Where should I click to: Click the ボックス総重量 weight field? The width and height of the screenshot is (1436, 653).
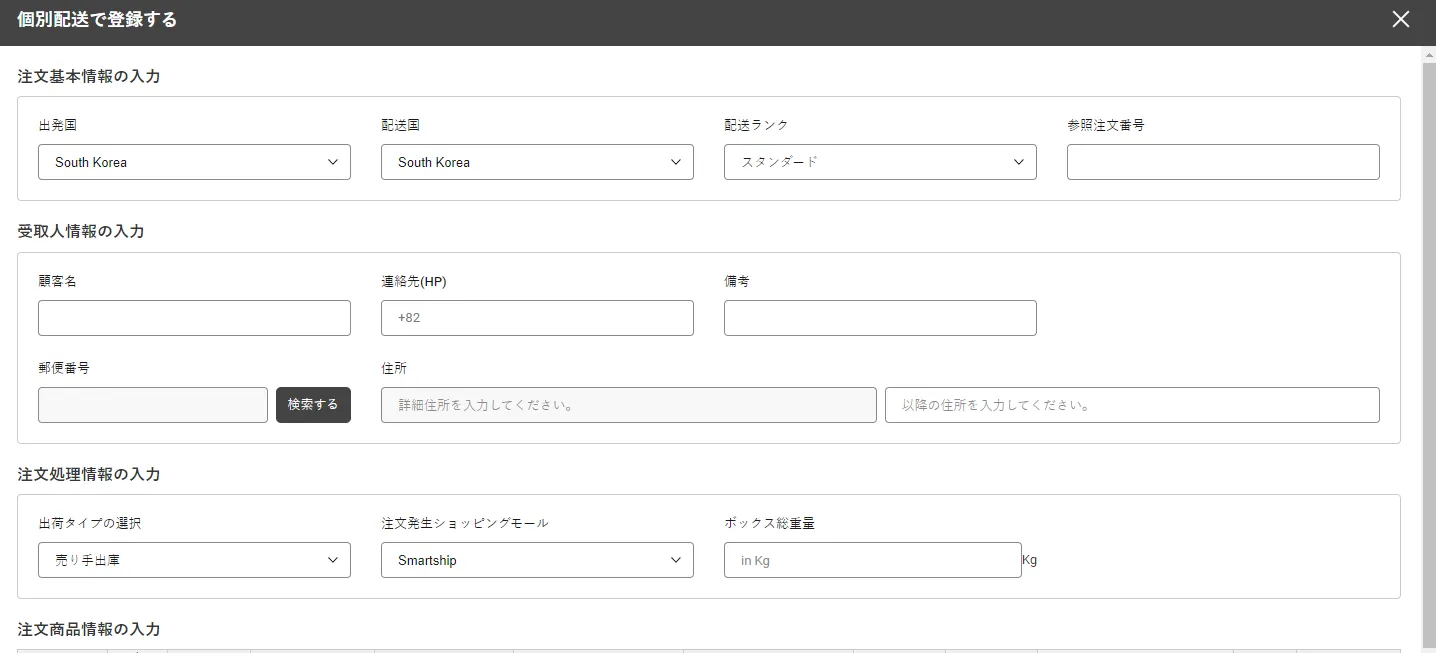tap(872, 560)
